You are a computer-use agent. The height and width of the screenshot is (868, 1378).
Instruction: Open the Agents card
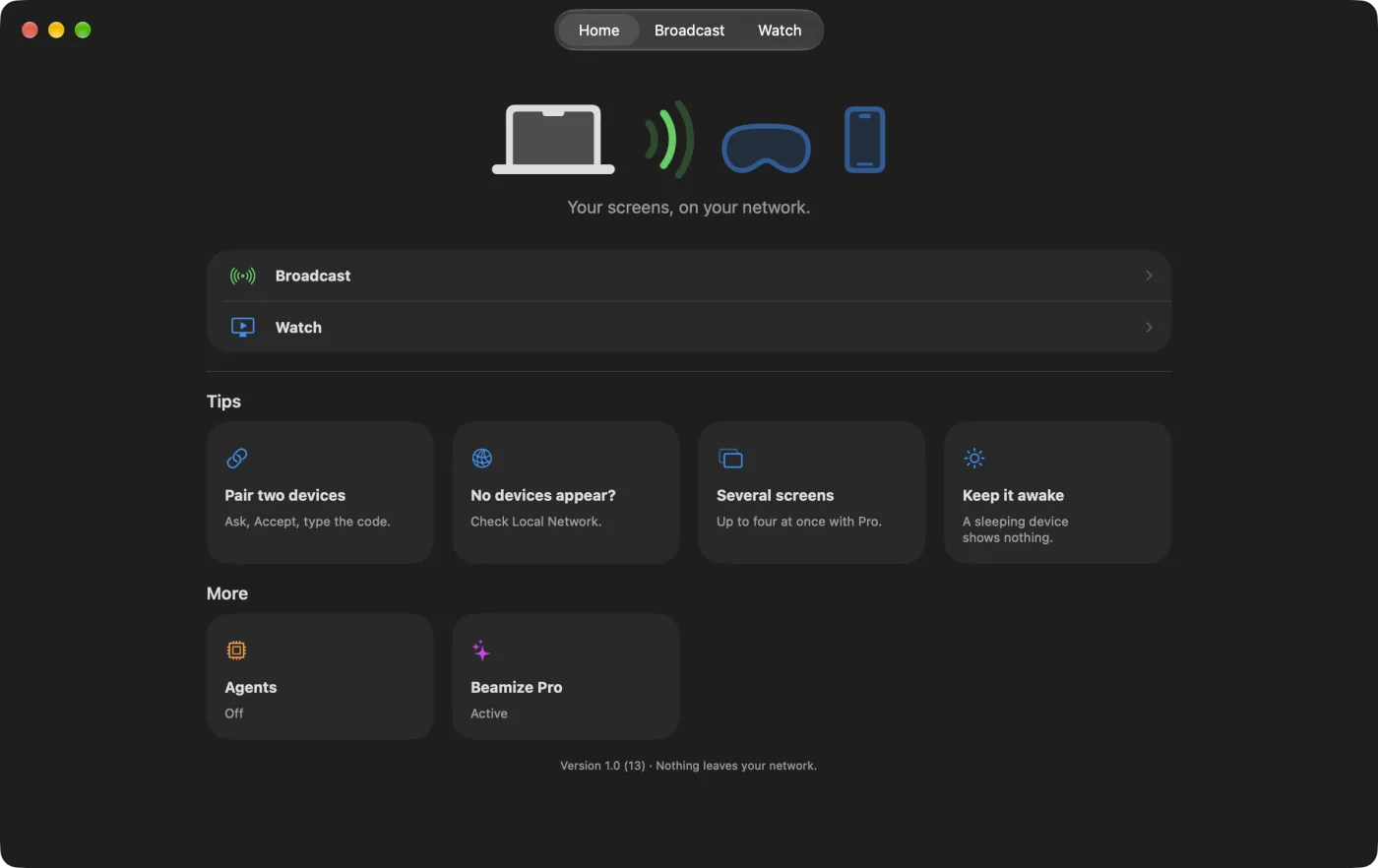[320, 677]
